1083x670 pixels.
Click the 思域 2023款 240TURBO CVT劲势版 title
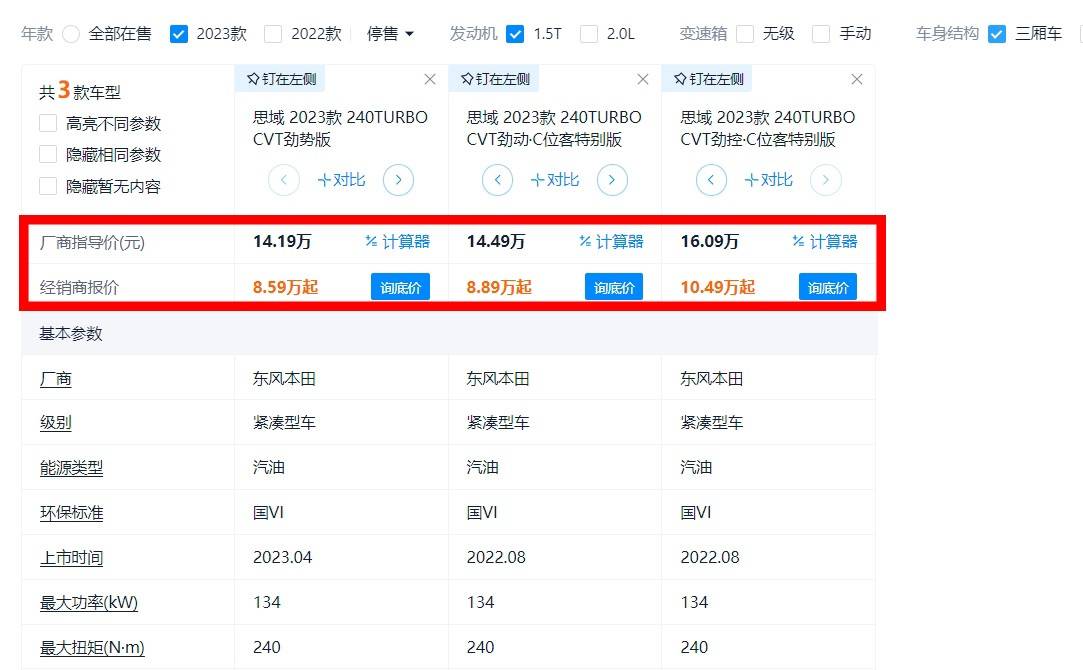341,128
